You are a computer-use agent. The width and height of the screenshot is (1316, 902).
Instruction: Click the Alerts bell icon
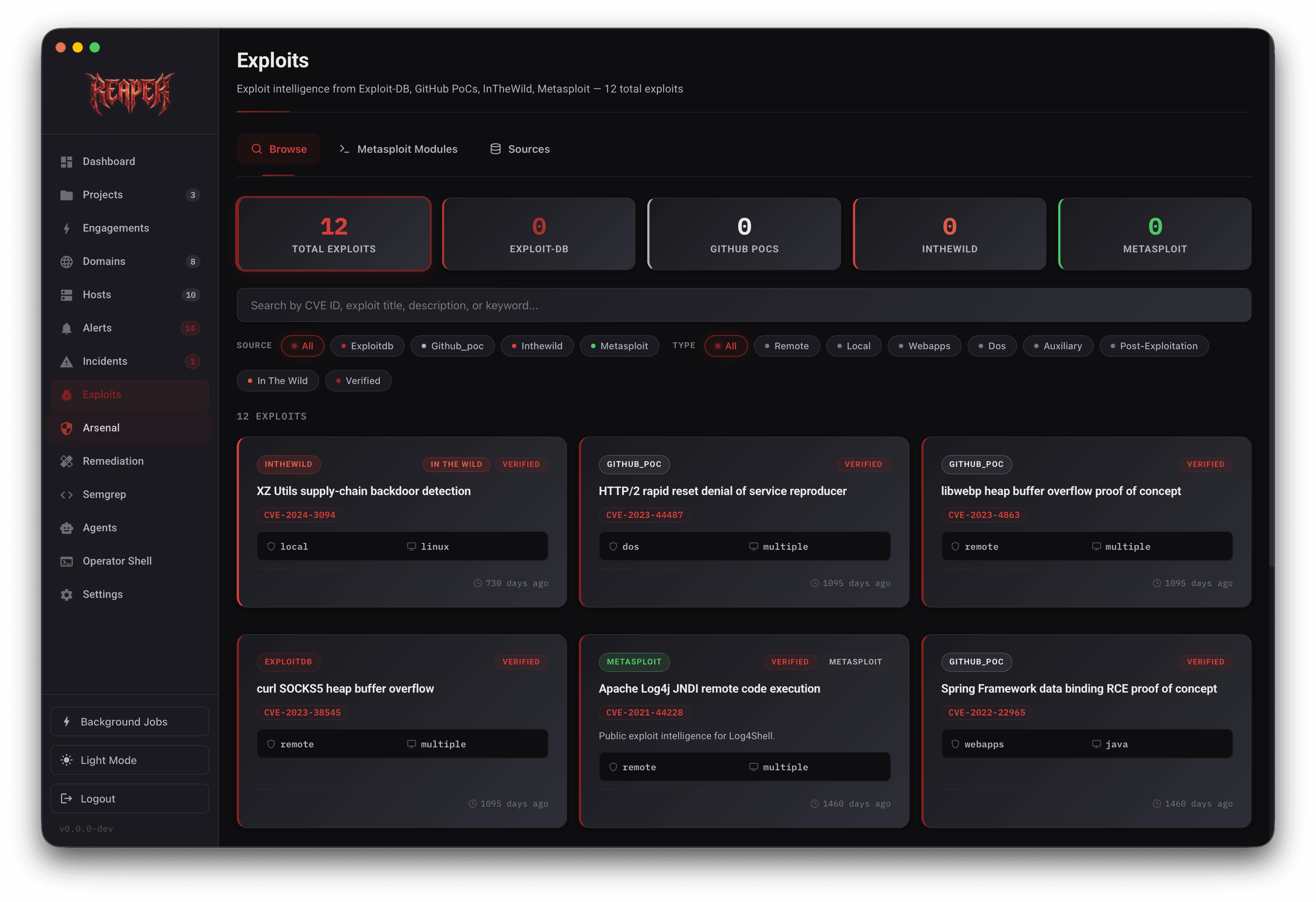pos(66,329)
